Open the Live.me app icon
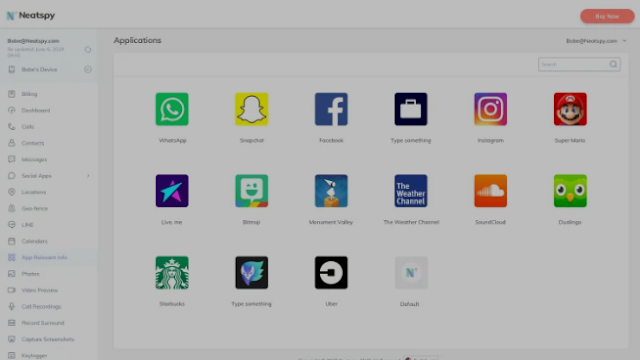640x360 pixels. pyautogui.click(x=172, y=191)
